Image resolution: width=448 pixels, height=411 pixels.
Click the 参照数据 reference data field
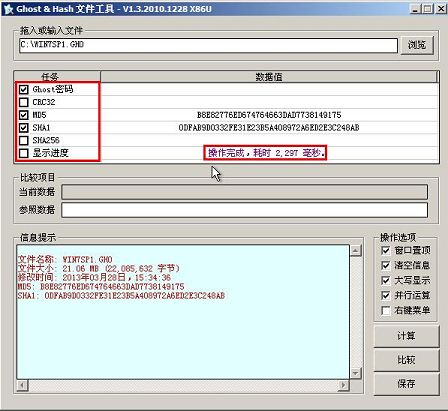[x=245, y=210]
